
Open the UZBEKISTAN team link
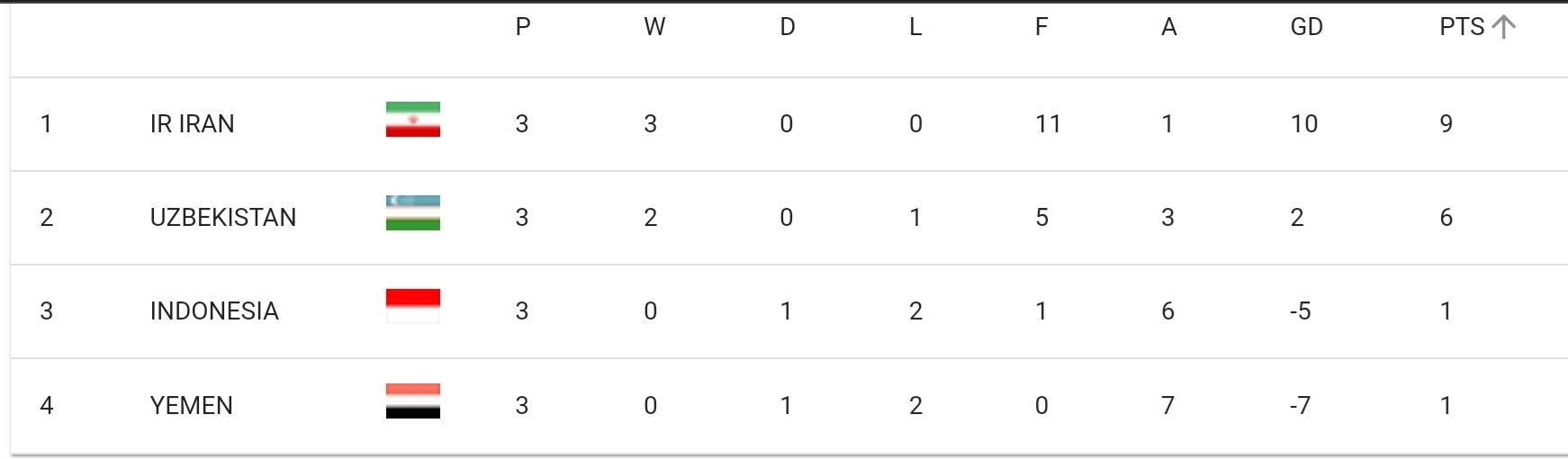pos(223,218)
